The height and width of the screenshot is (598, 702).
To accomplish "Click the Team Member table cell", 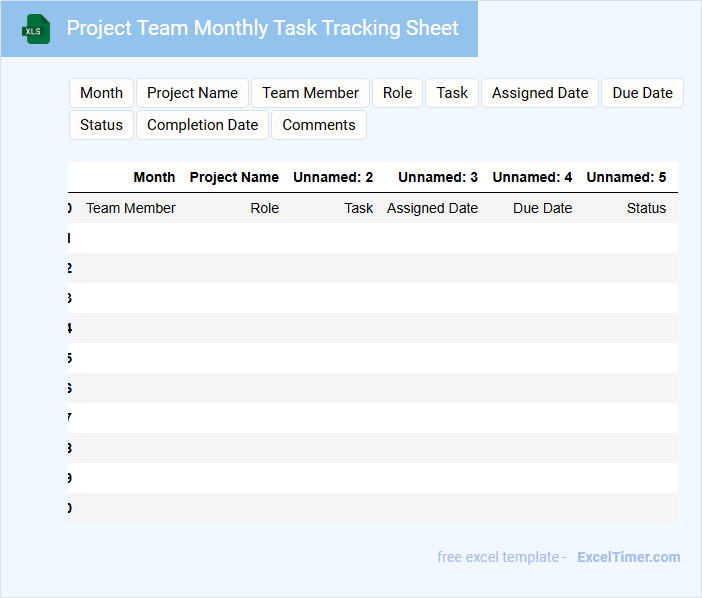I will click(x=131, y=208).
